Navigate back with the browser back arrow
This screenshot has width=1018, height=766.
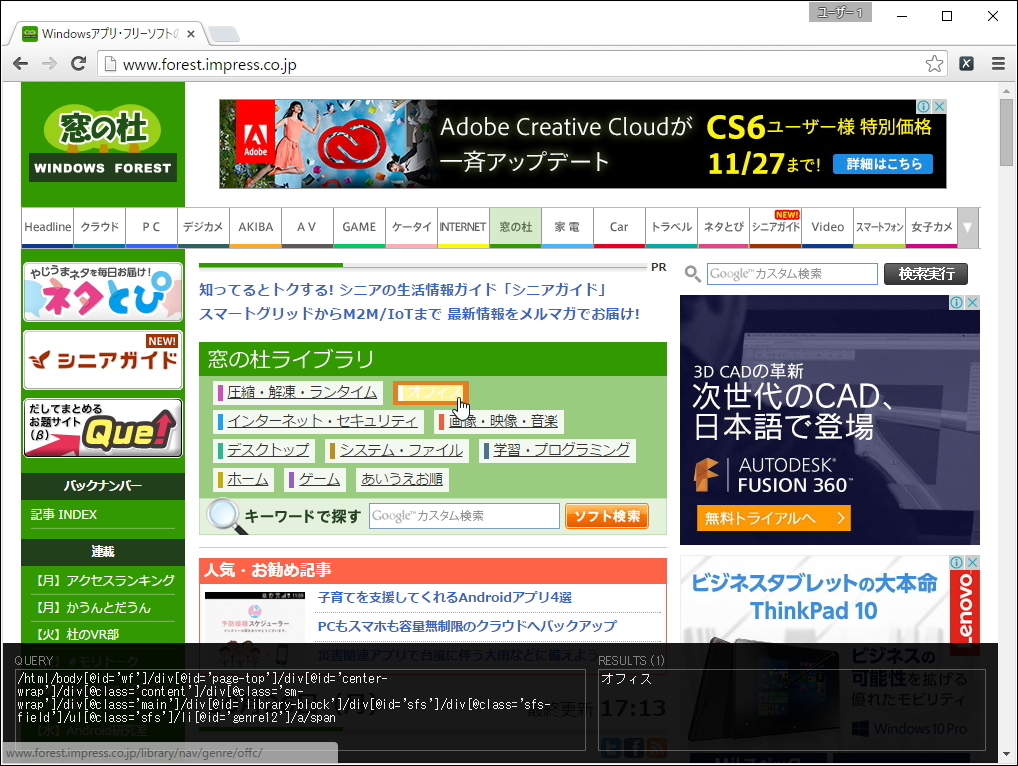(20, 63)
